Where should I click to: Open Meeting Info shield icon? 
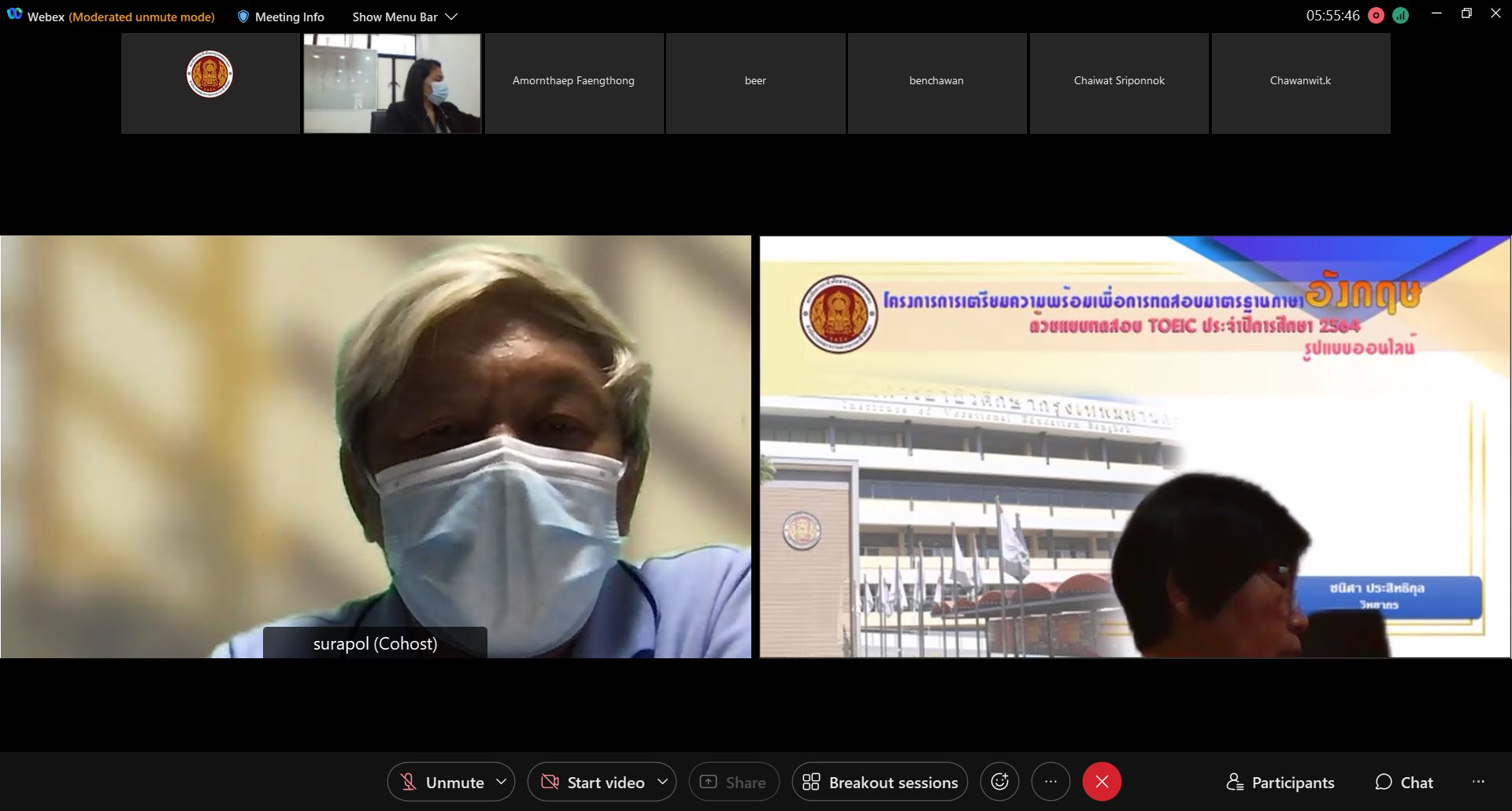(x=243, y=17)
